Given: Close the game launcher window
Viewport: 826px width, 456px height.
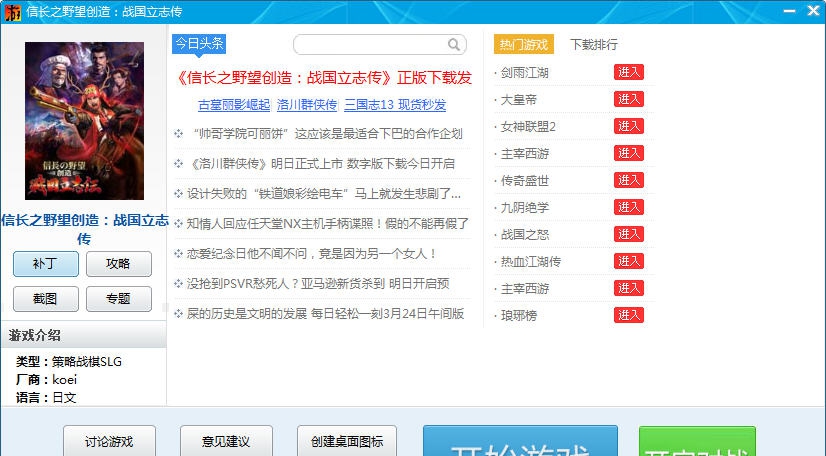Looking at the screenshot, I should (x=813, y=11).
